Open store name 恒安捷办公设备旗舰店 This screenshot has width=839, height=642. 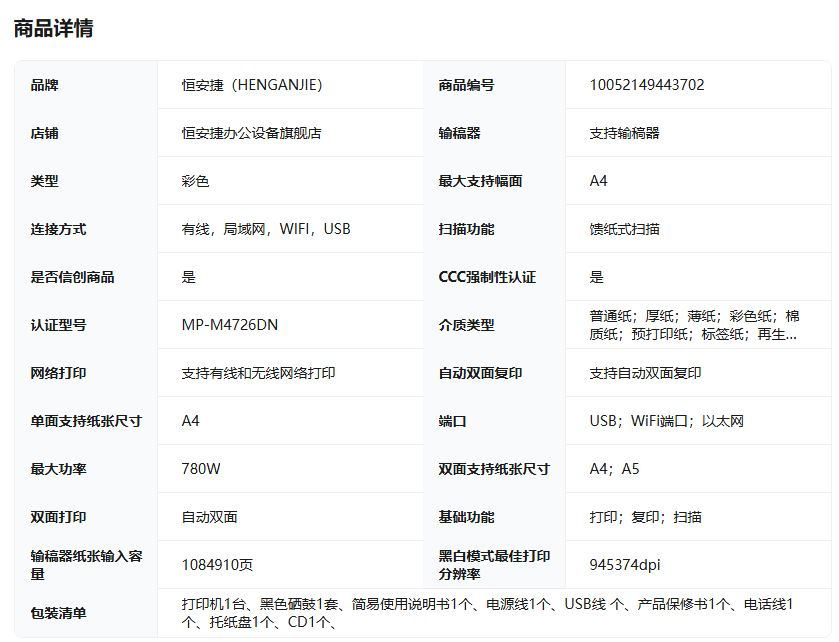[251, 133]
